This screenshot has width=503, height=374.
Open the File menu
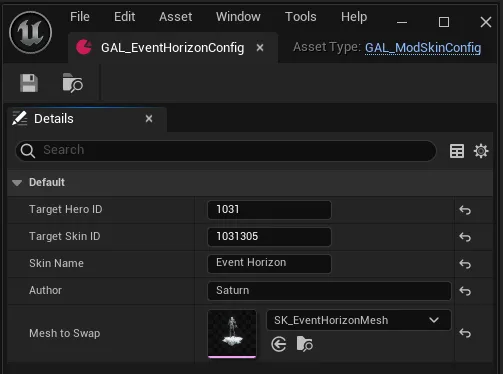80,17
